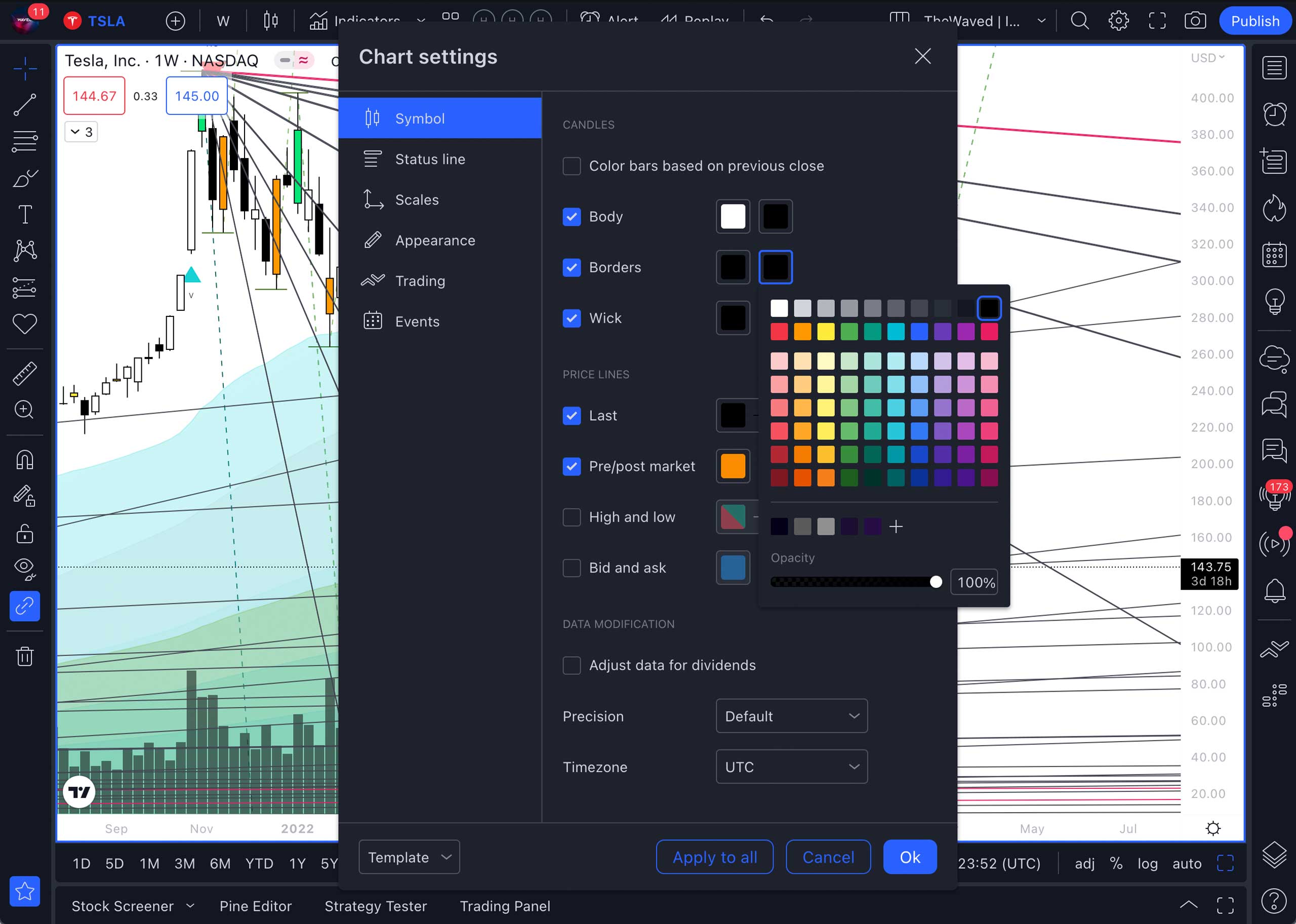Click the opacity percentage input field
The width and height of the screenshot is (1296, 924).
click(x=975, y=582)
